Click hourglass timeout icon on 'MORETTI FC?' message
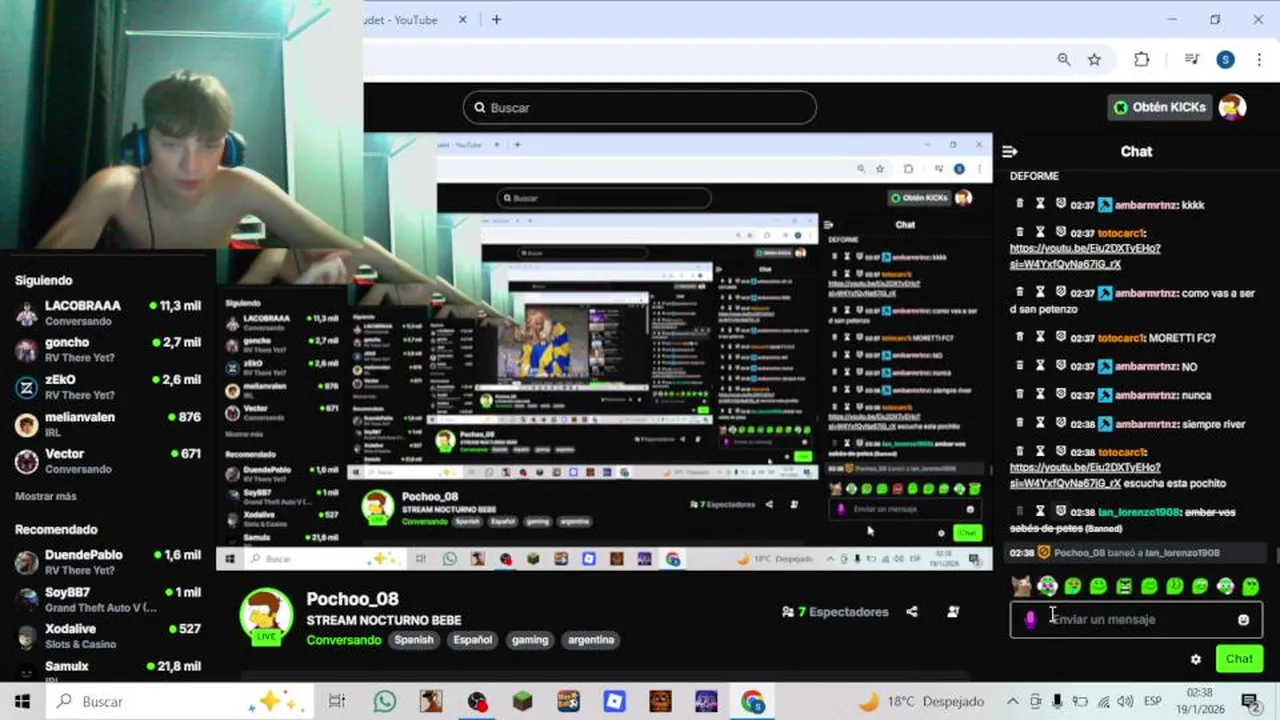Image resolution: width=1280 pixels, height=720 pixels. 1040,337
